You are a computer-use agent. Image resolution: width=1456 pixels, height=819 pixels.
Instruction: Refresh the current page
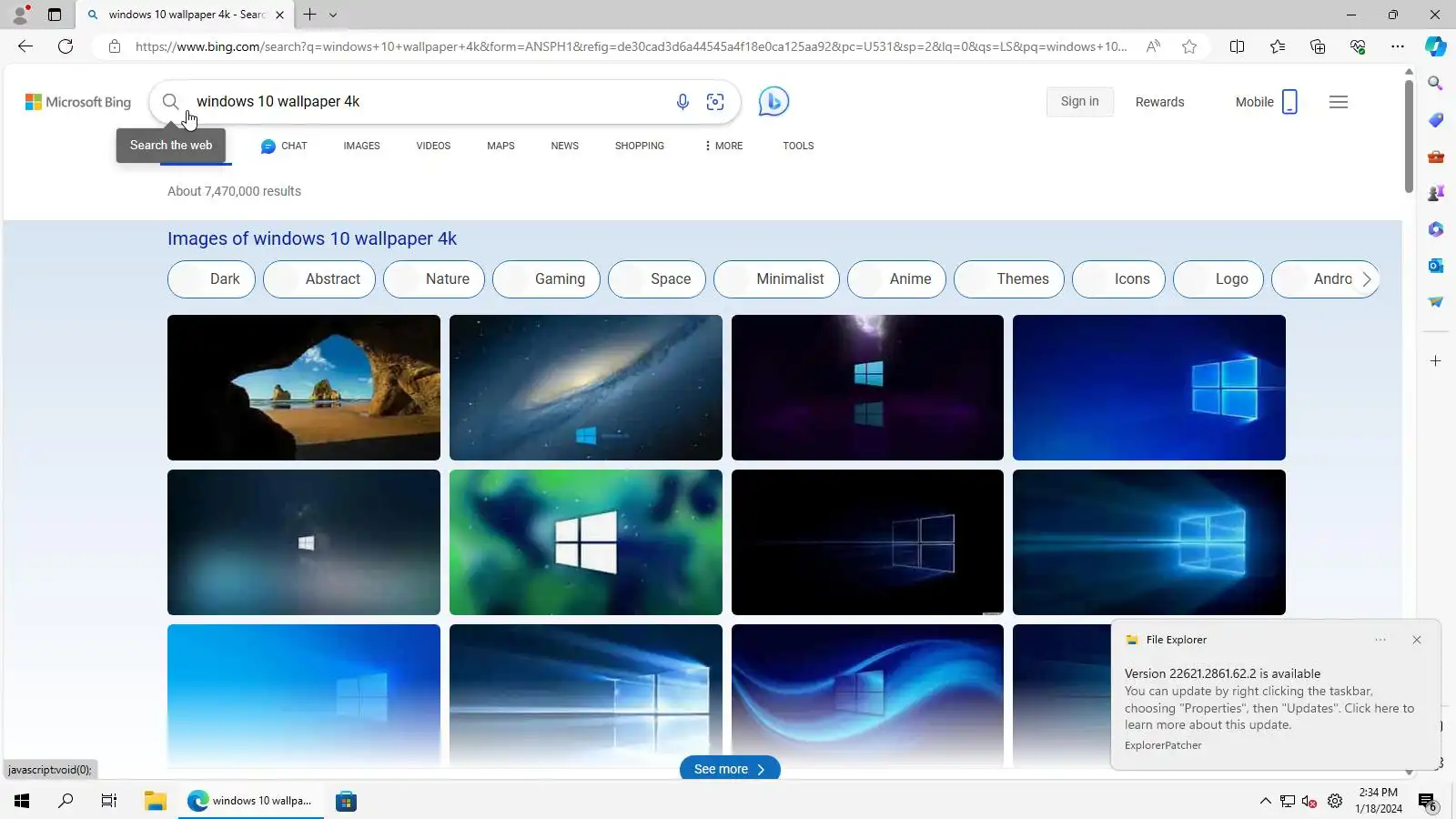66,46
